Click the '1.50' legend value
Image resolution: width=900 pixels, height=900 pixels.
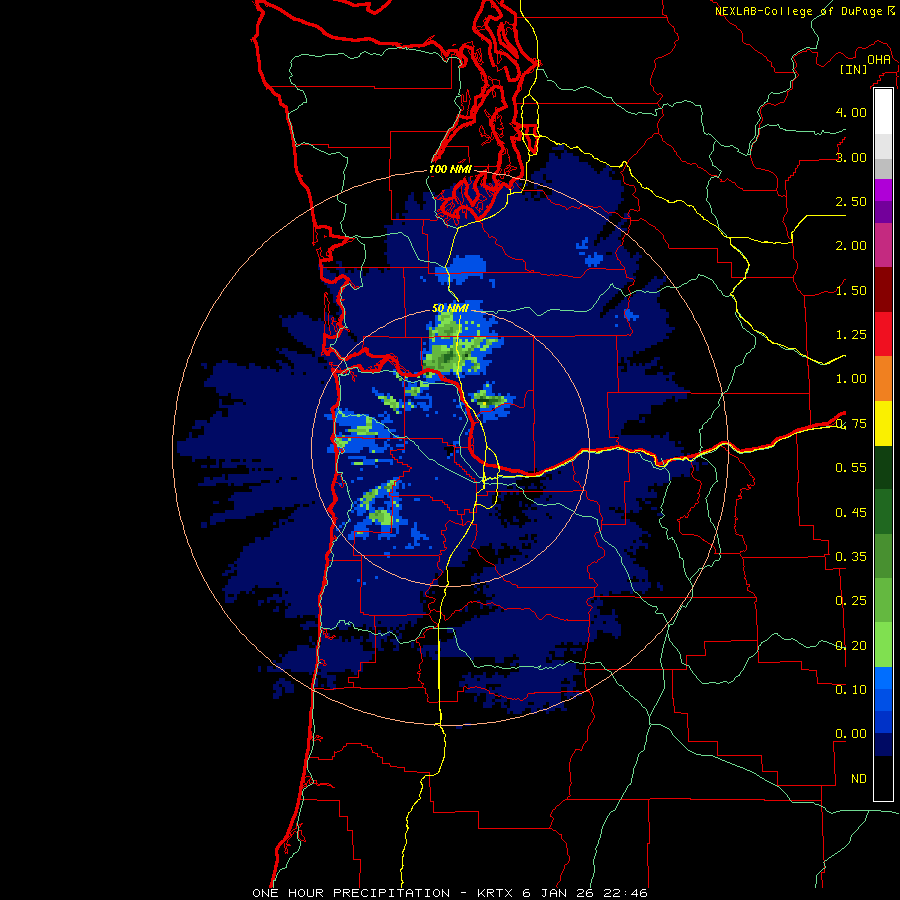point(851,290)
